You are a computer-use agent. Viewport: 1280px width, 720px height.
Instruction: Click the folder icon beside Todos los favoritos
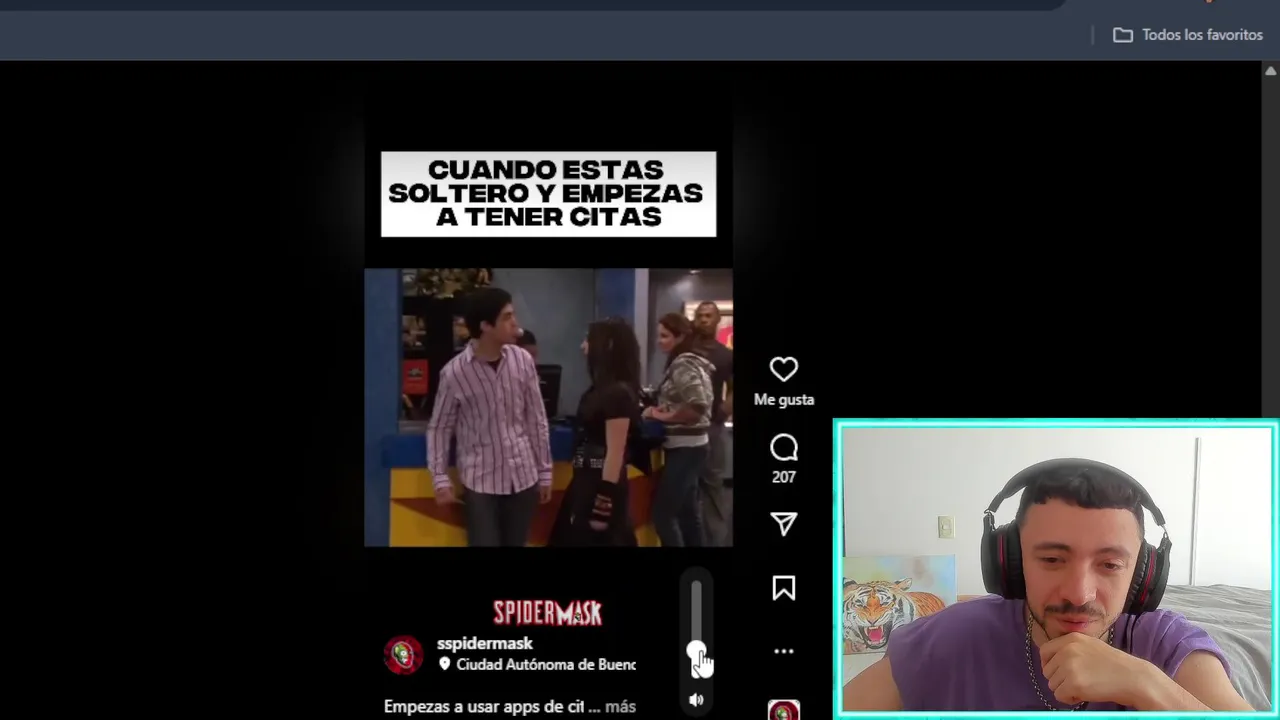click(1123, 35)
